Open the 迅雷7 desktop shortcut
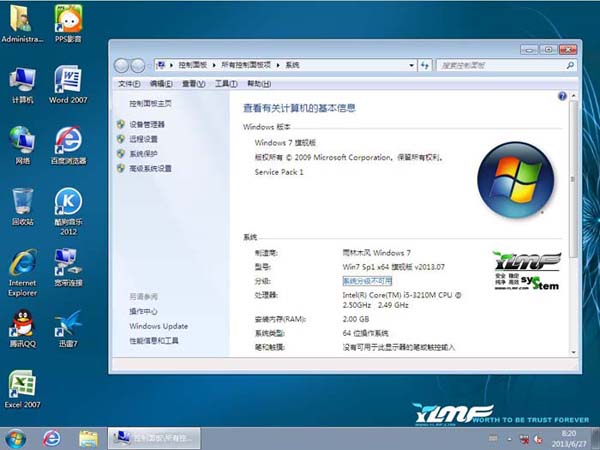This screenshot has height=450, width=600. 67,326
